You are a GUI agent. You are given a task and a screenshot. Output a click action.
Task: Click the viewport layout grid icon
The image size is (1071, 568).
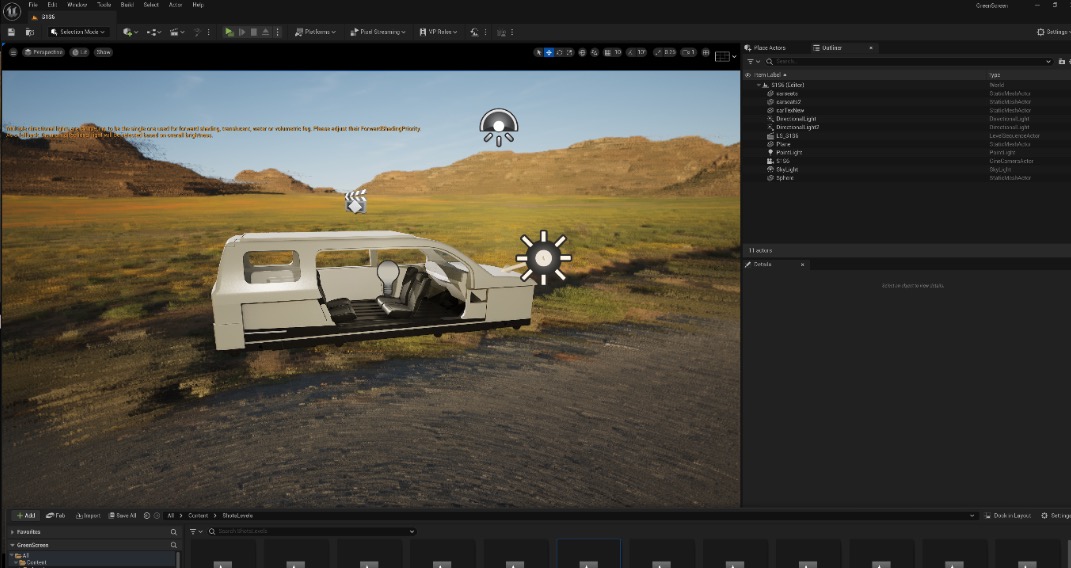click(x=706, y=52)
